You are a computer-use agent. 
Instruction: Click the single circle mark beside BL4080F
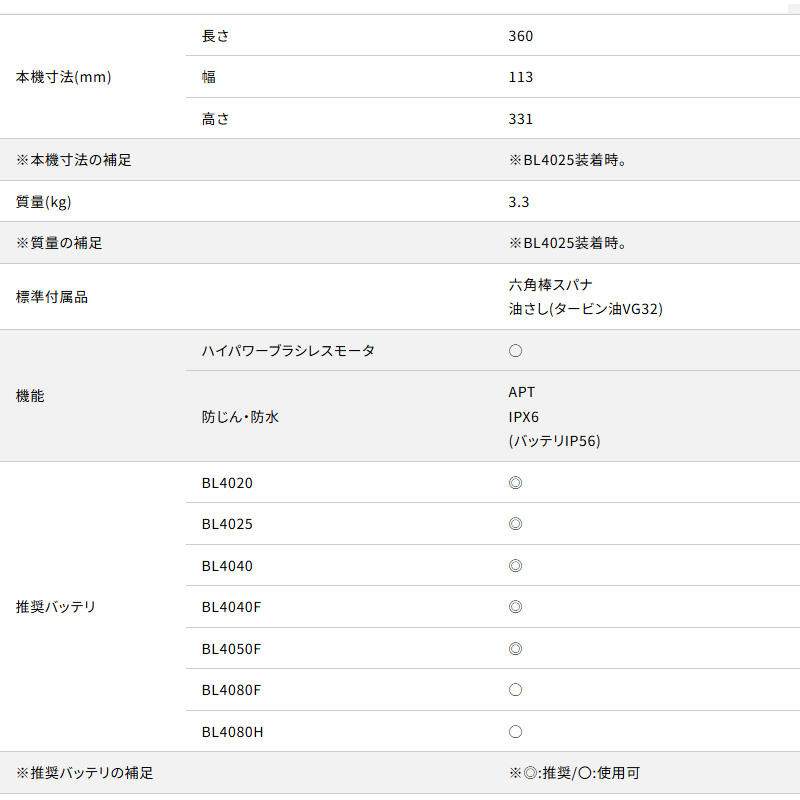pos(515,690)
